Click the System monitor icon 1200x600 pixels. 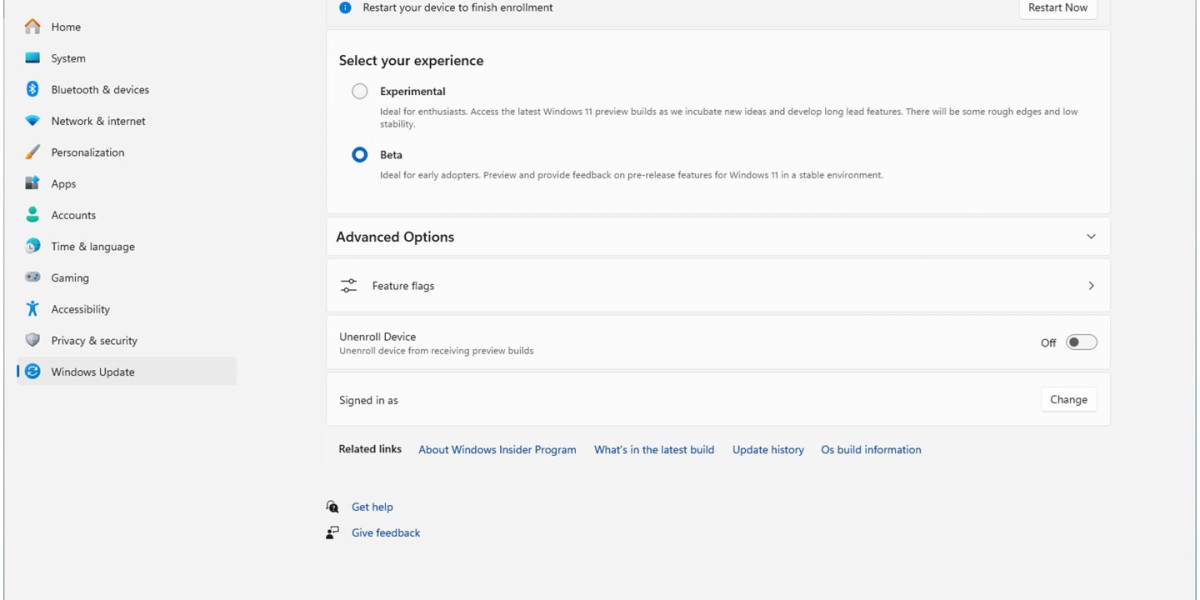(33, 58)
